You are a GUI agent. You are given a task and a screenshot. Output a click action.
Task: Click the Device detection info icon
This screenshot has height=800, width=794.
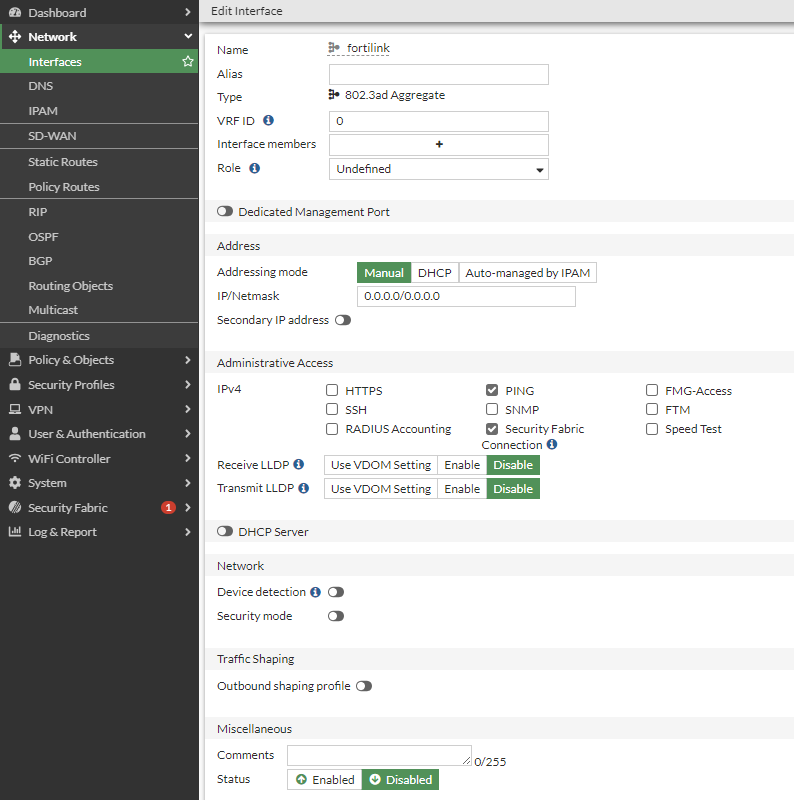coord(315,592)
